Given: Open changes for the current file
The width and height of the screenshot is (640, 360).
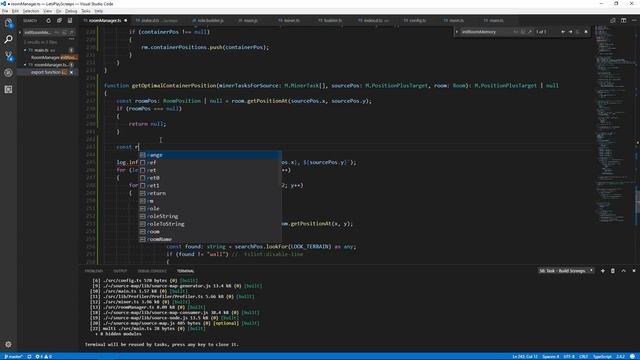Looking at the screenshot, I should [x=613, y=20].
